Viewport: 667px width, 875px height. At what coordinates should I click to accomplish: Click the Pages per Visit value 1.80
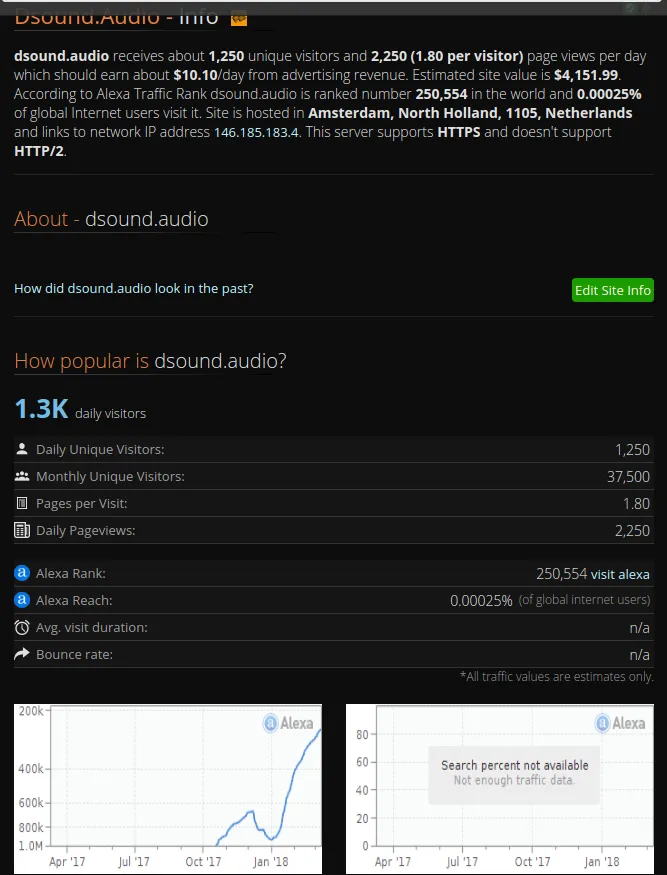(x=636, y=504)
